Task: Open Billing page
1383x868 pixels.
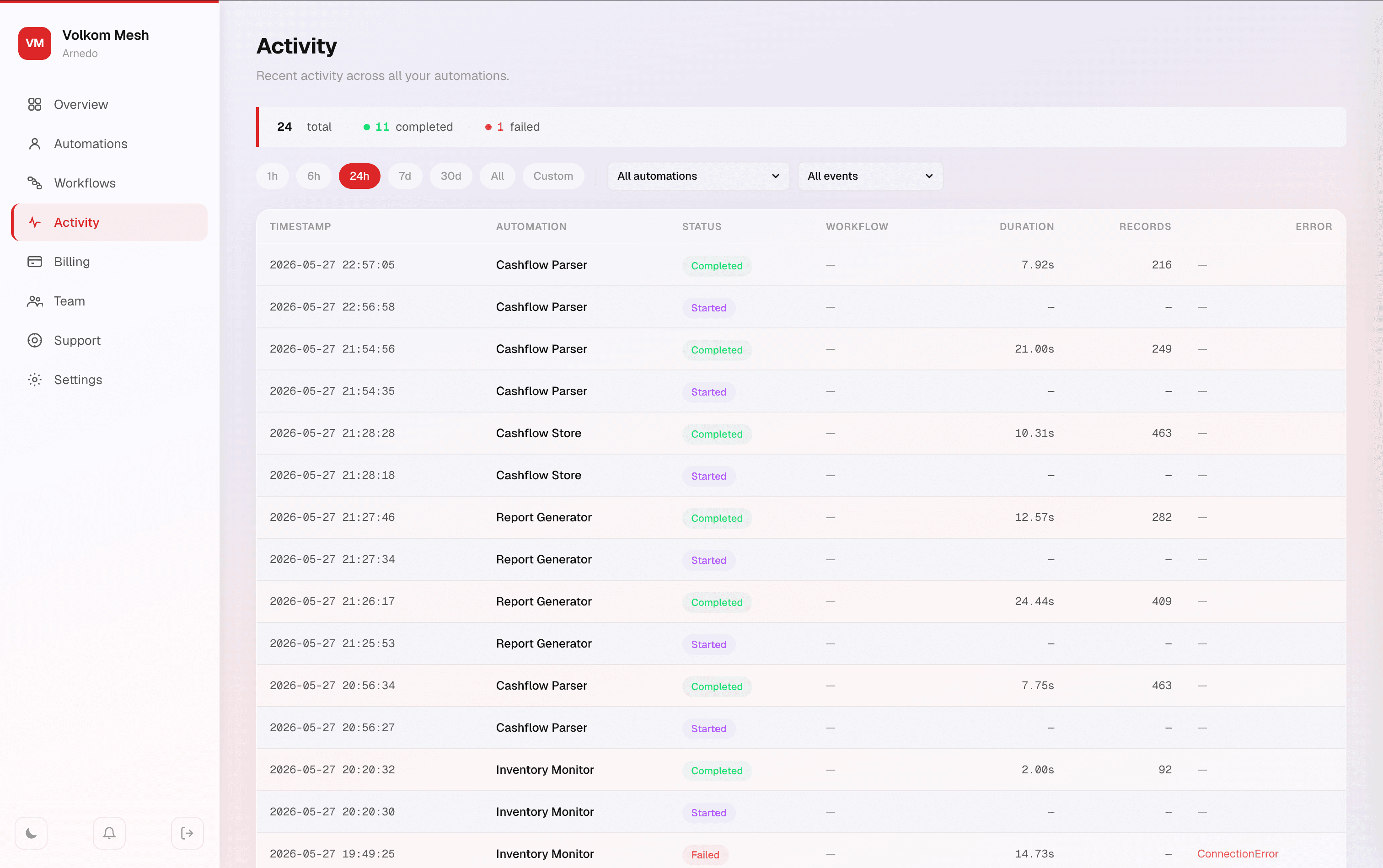Action: point(109,261)
